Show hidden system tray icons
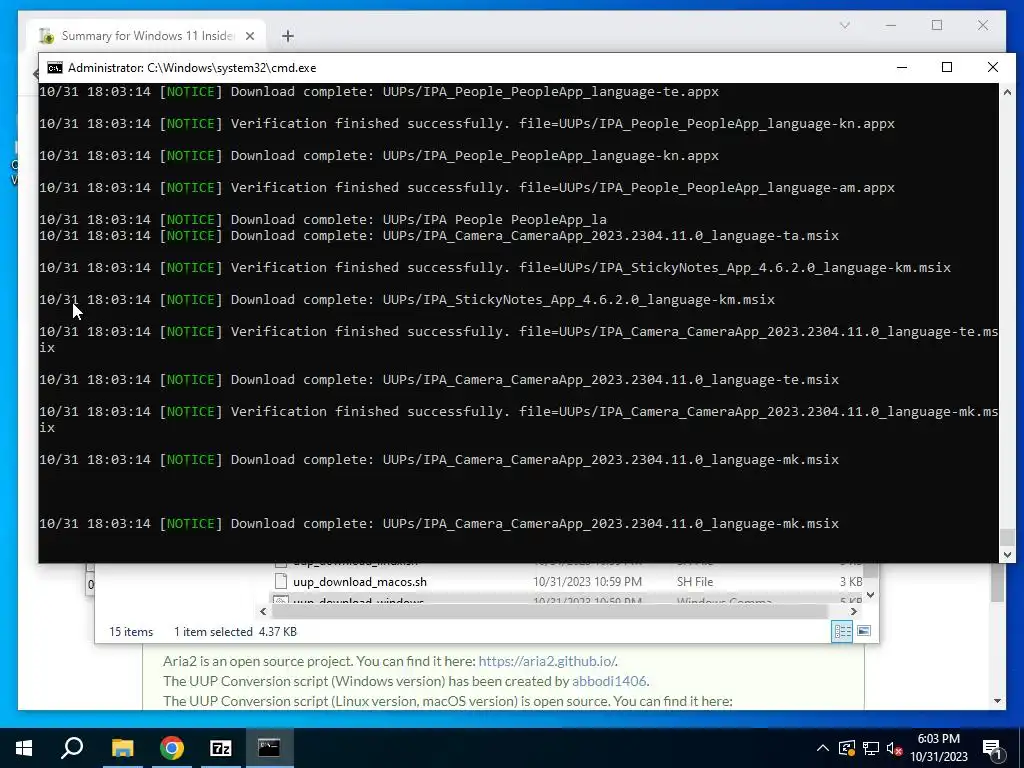This screenshot has height=768, width=1024. click(823, 748)
